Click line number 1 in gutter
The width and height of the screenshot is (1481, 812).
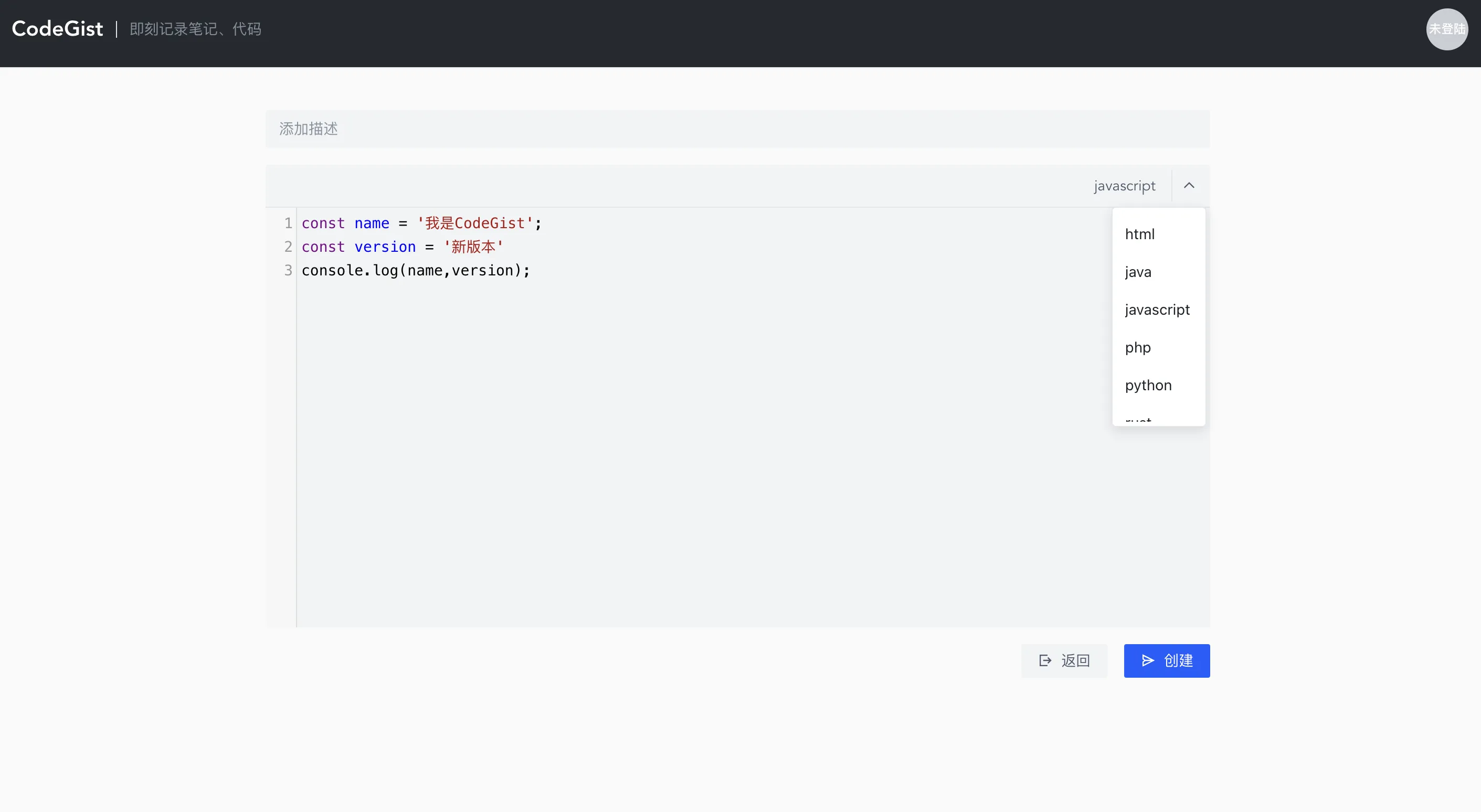[x=288, y=223]
